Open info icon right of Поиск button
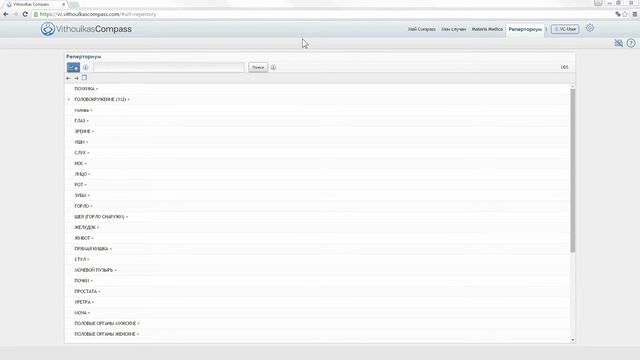 (273, 67)
